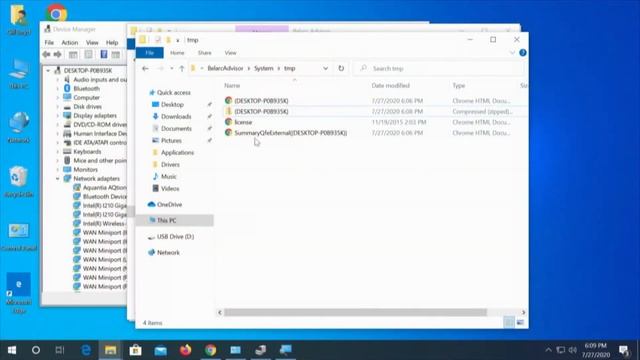
Task: Select Keyboards in Device Manager tree
Action: pos(87,151)
